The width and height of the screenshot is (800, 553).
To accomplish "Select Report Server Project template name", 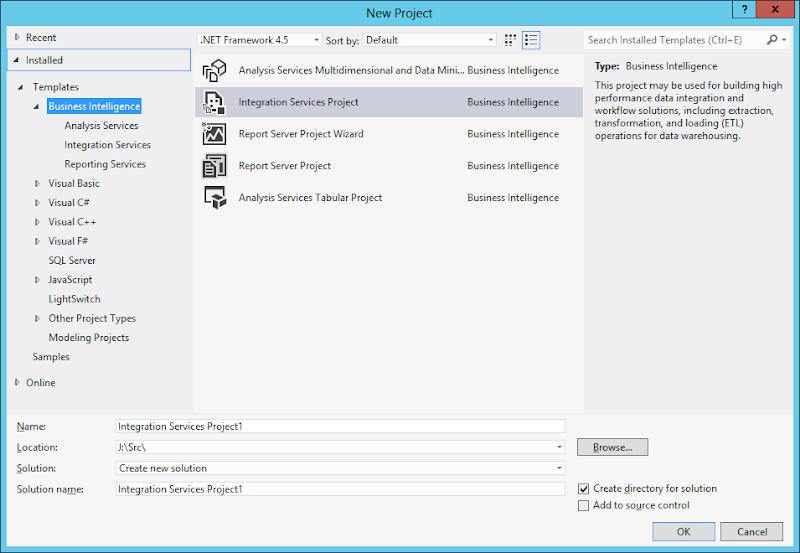I will [x=285, y=166].
